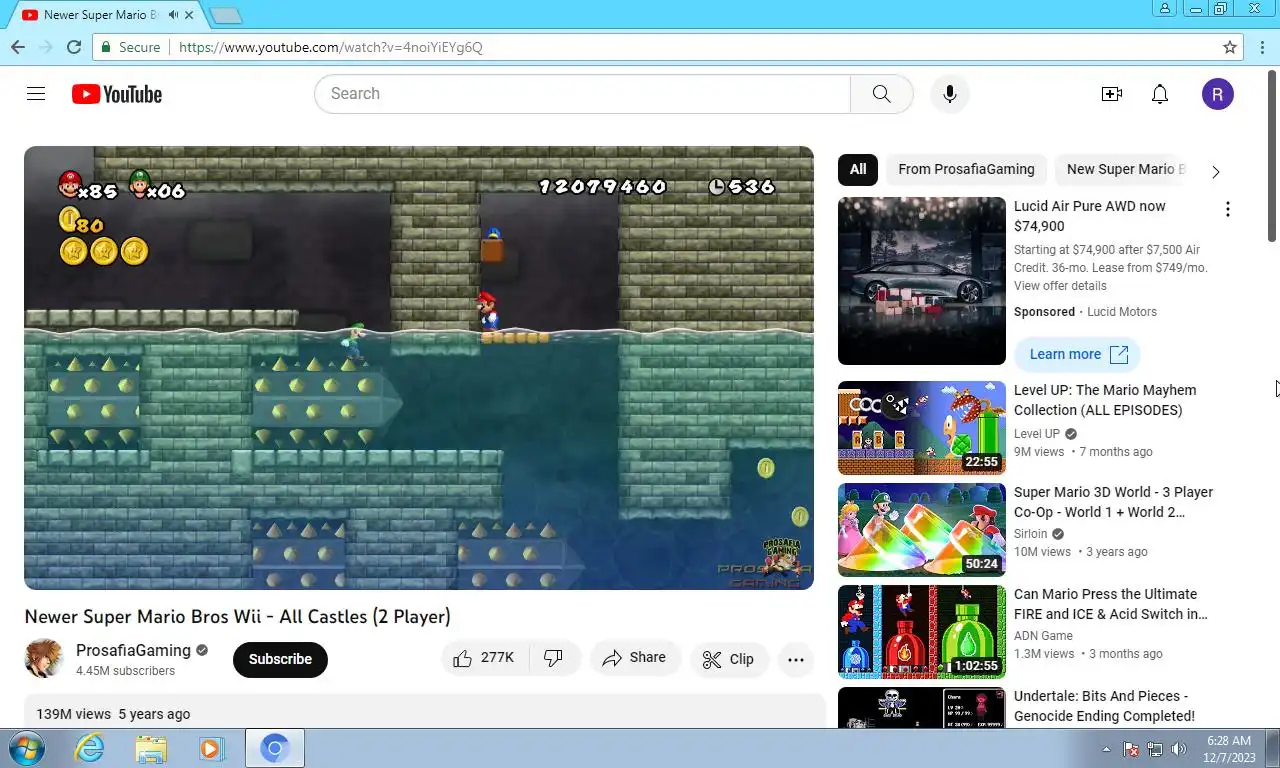
Task: Click the ADN Game channel name
Action: click(x=1043, y=636)
